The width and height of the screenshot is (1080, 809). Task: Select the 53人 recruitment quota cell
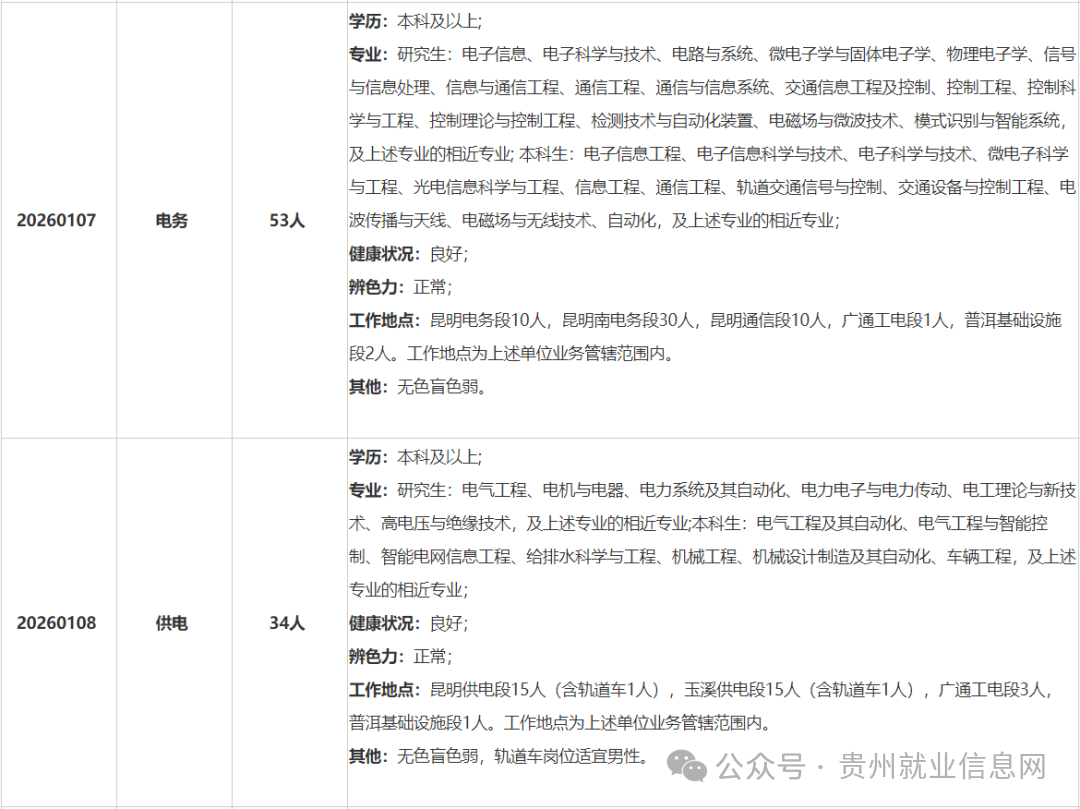tap(288, 220)
